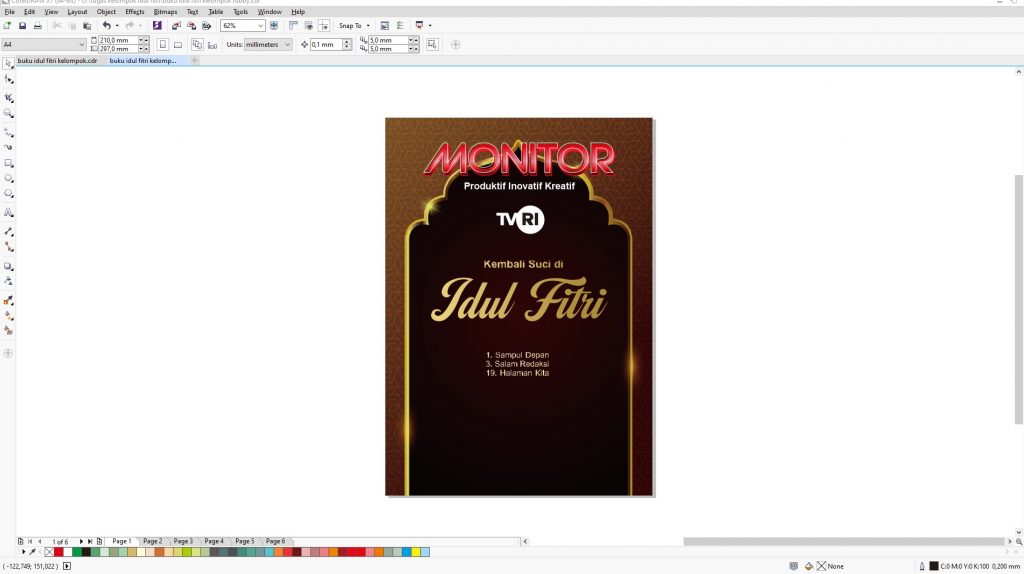Set page to Landscape orientation
This screenshot has width=1024, height=574.
pos(178,44)
